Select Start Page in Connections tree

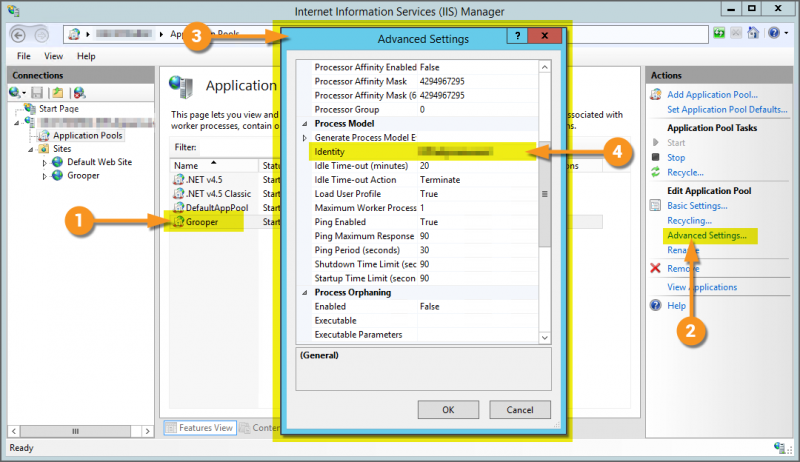coord(59,109)
